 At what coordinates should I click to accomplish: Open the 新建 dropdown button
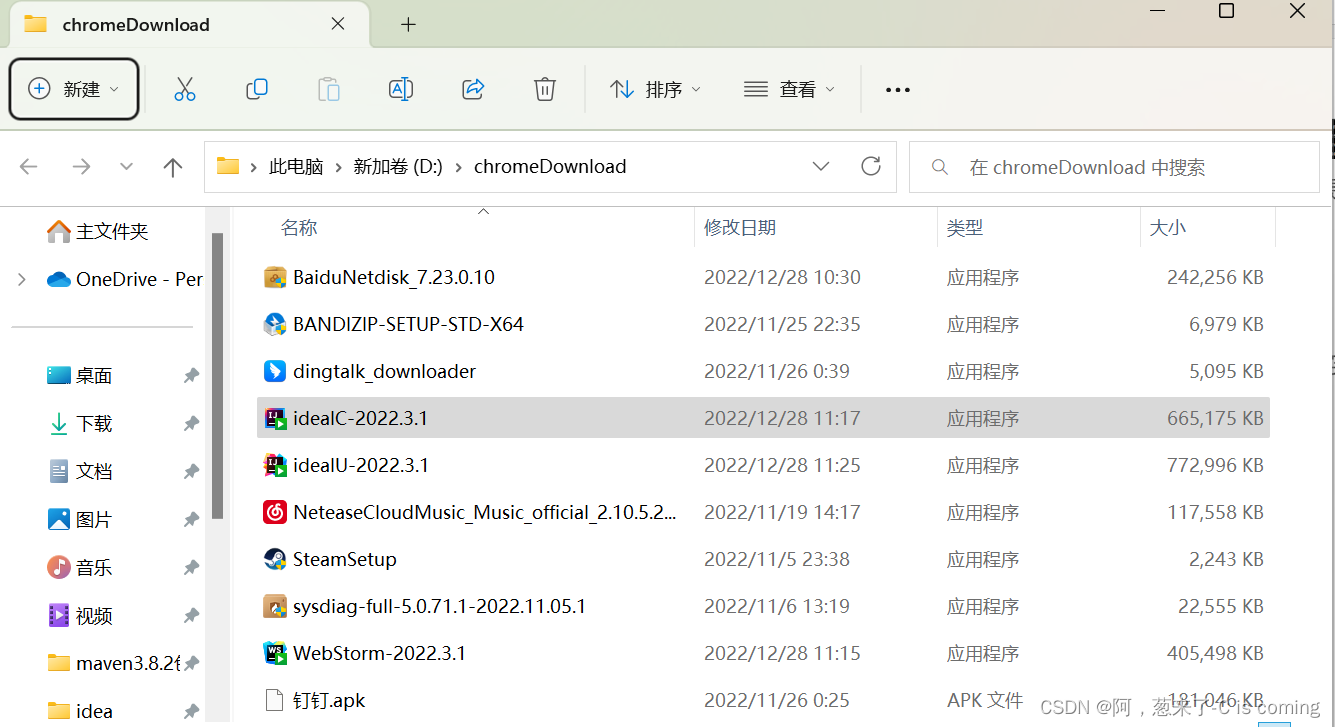coord(74,89)
